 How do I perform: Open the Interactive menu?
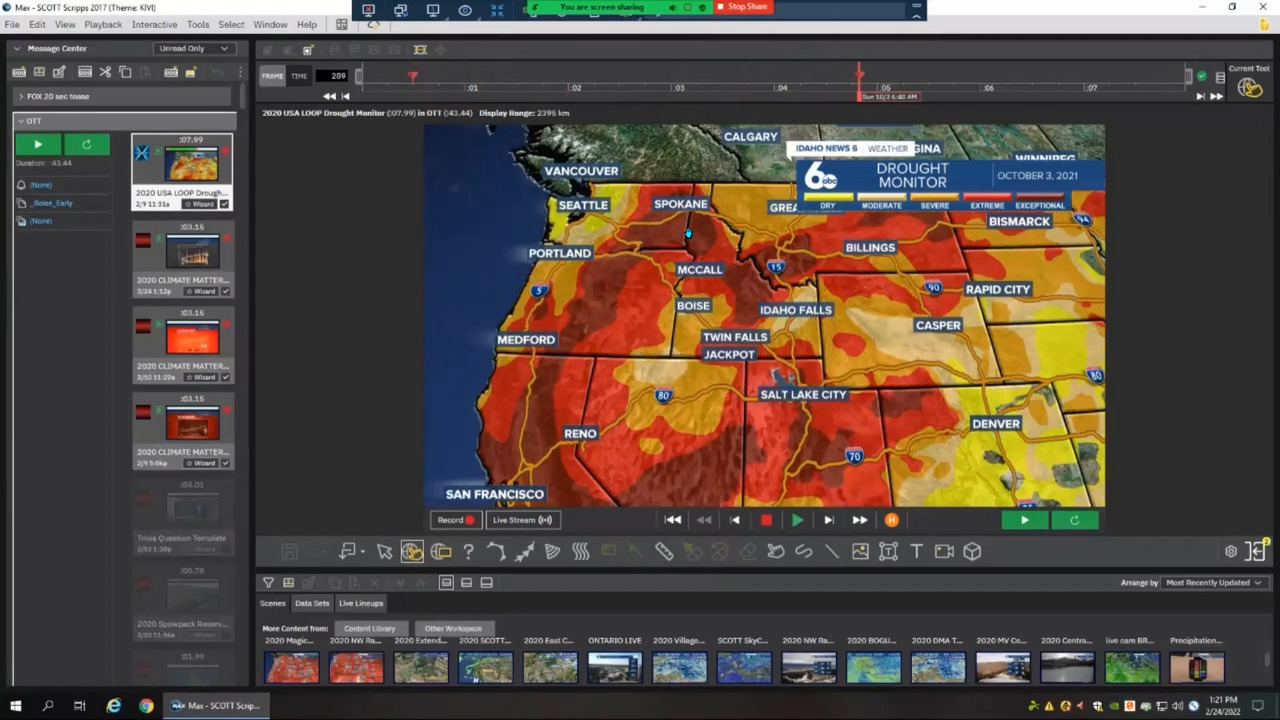[x=154, y=24]
